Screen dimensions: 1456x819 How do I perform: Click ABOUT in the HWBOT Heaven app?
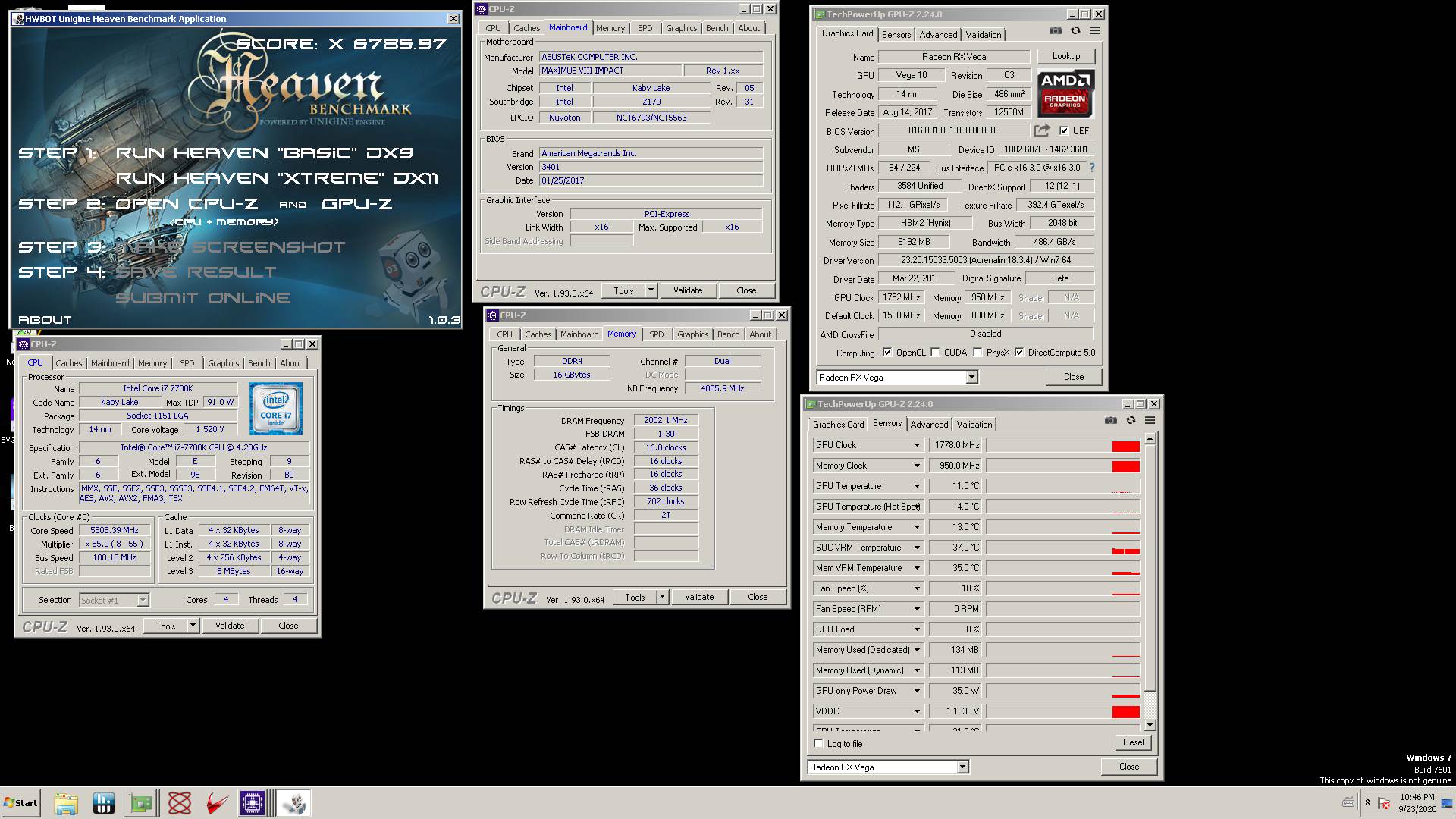click(x=45, y=320)
